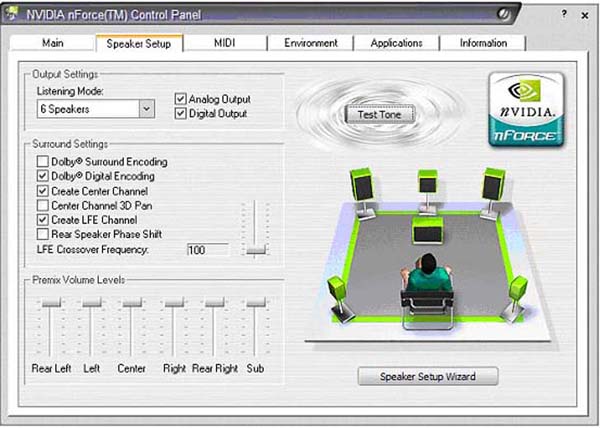
Task: Click the Rear Right volume slider knob
Action: tap(215, 303)
